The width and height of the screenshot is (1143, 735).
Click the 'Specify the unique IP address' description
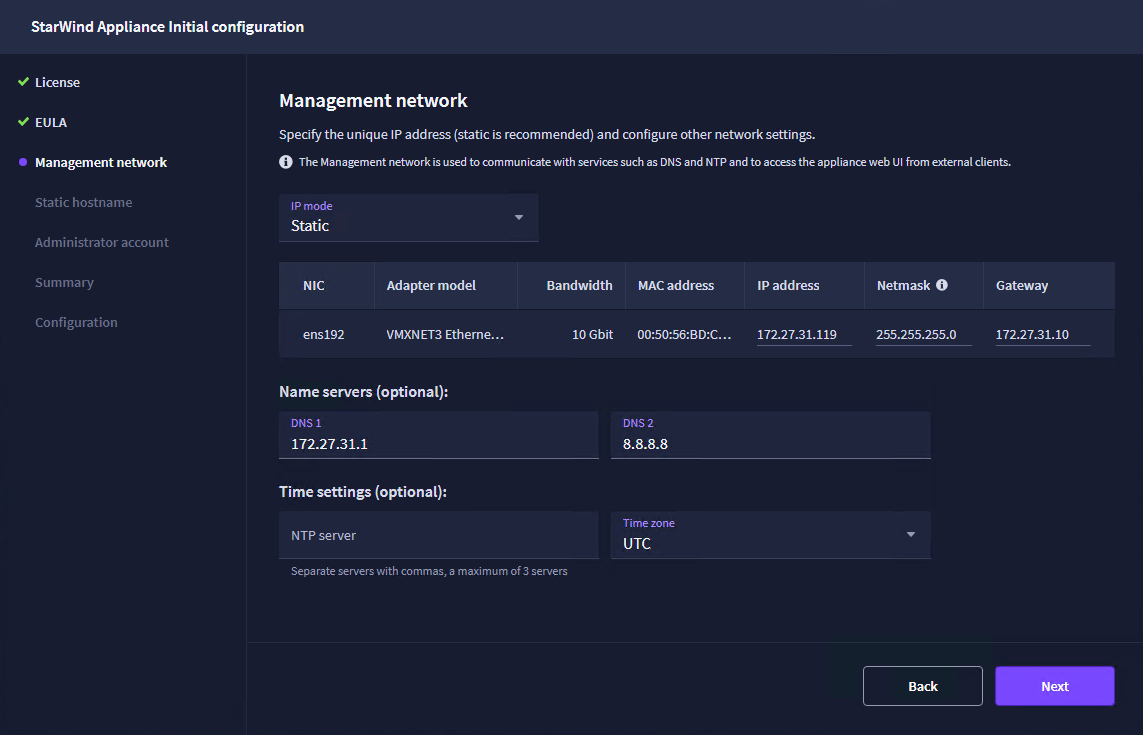[547, 134]
